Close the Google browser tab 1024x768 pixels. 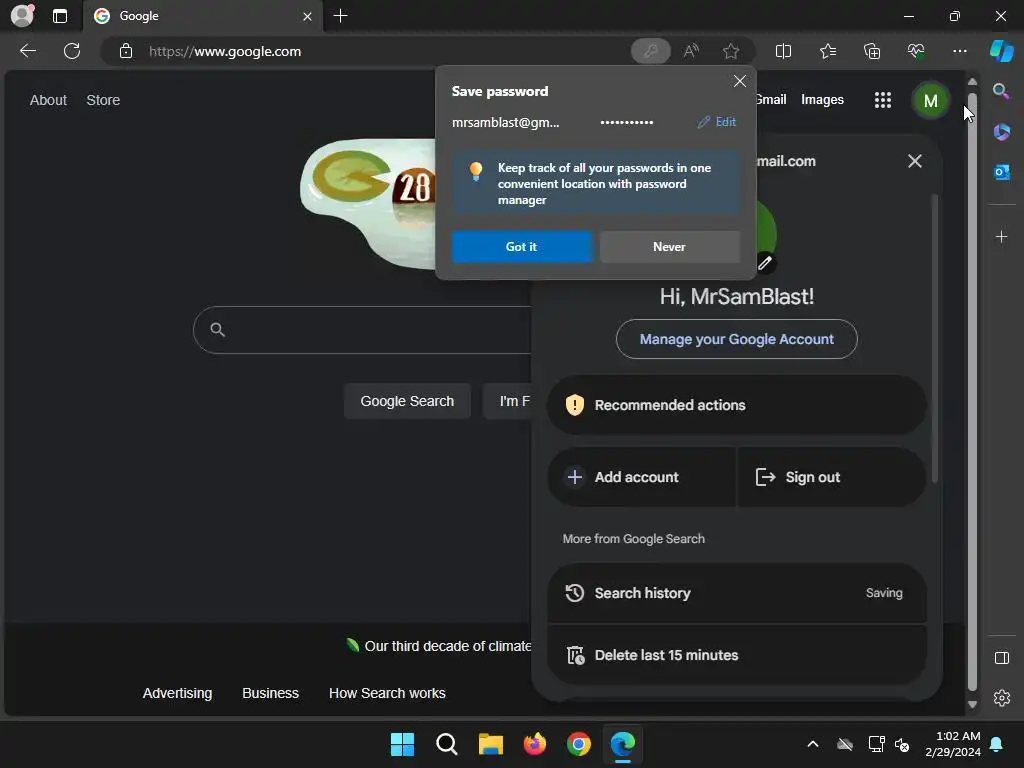coord(307,16)
